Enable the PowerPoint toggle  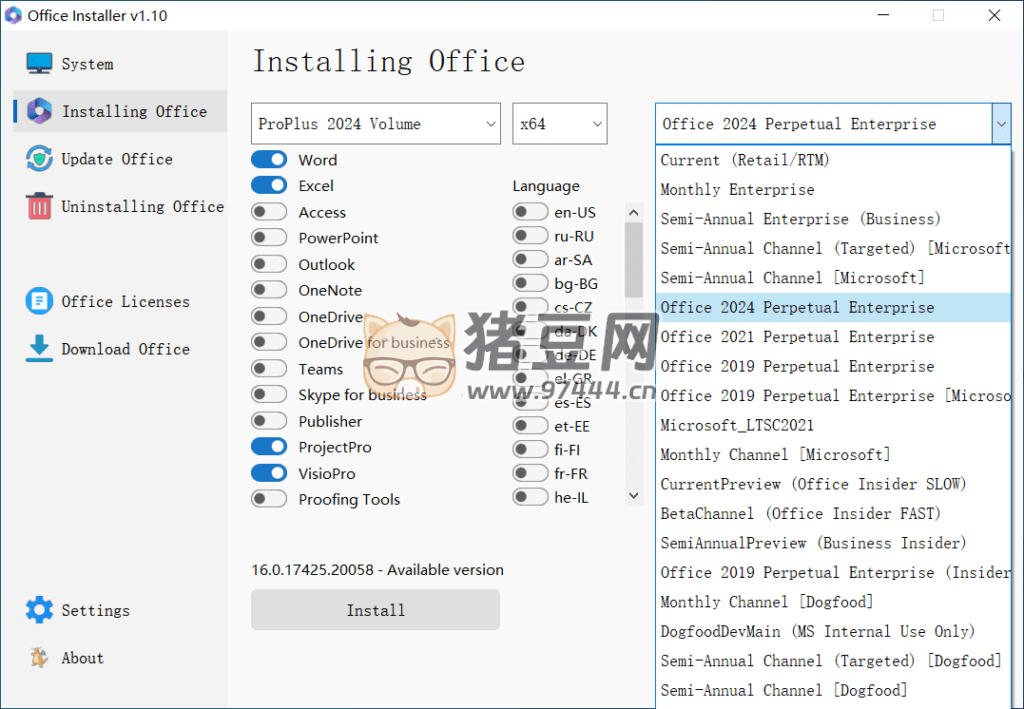pyautogui.click(x=269, y=238)
